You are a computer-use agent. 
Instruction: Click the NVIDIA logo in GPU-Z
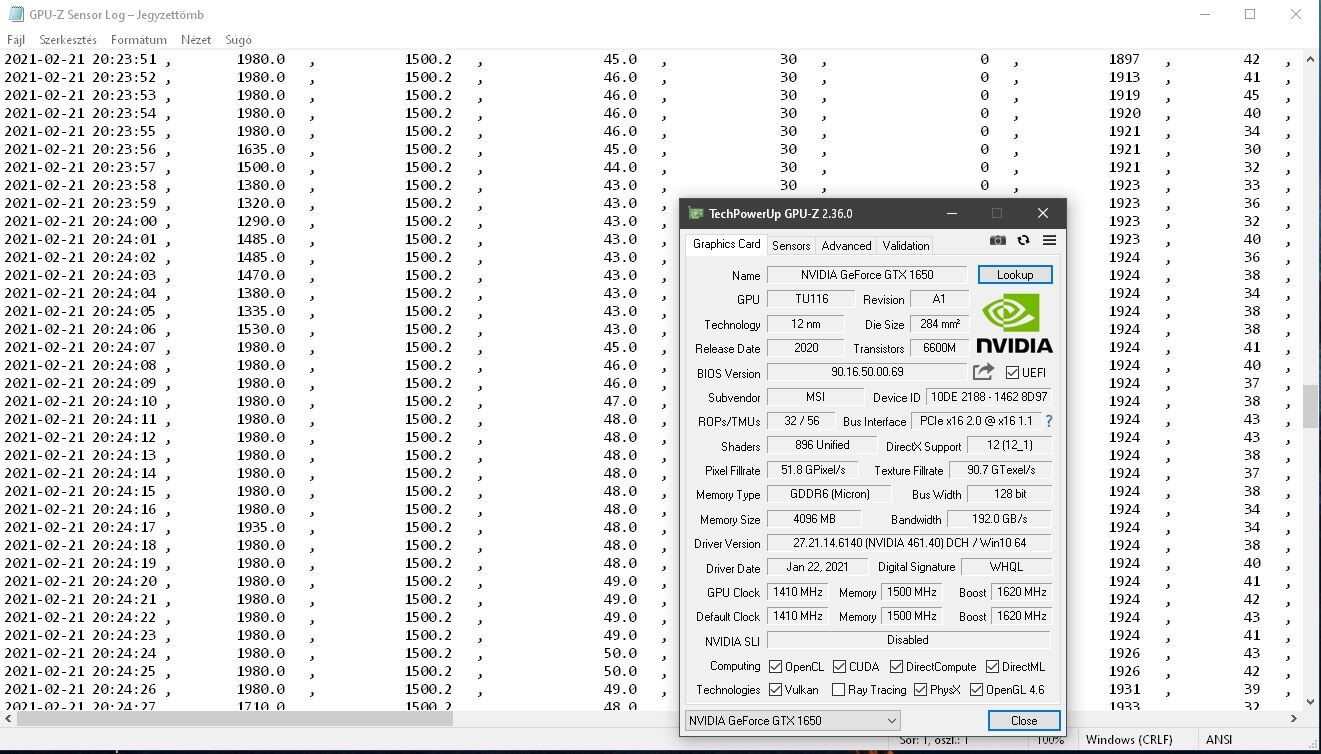click(1014, 323)
